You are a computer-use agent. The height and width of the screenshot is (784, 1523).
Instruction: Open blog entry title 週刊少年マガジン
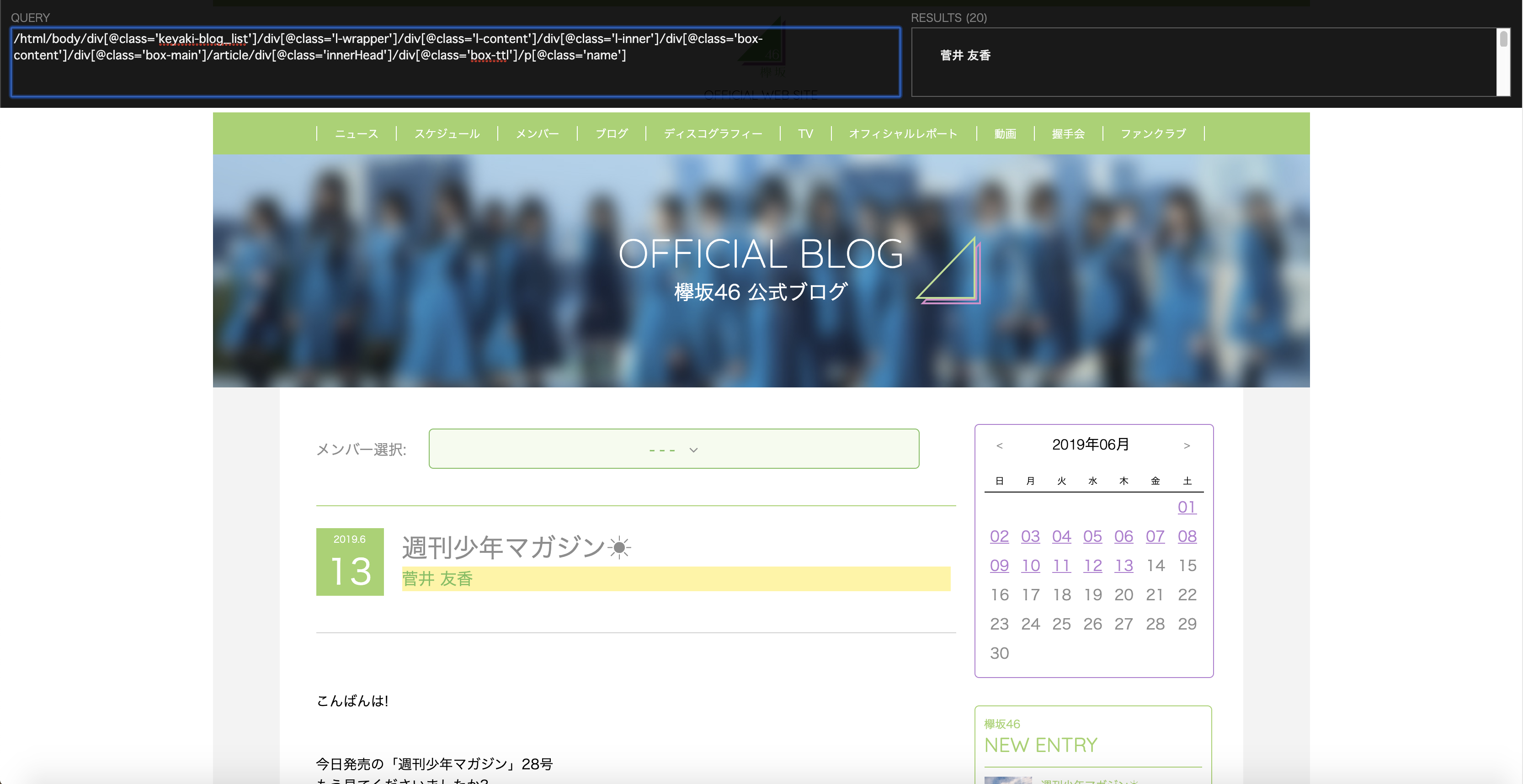tap(517, 547)
